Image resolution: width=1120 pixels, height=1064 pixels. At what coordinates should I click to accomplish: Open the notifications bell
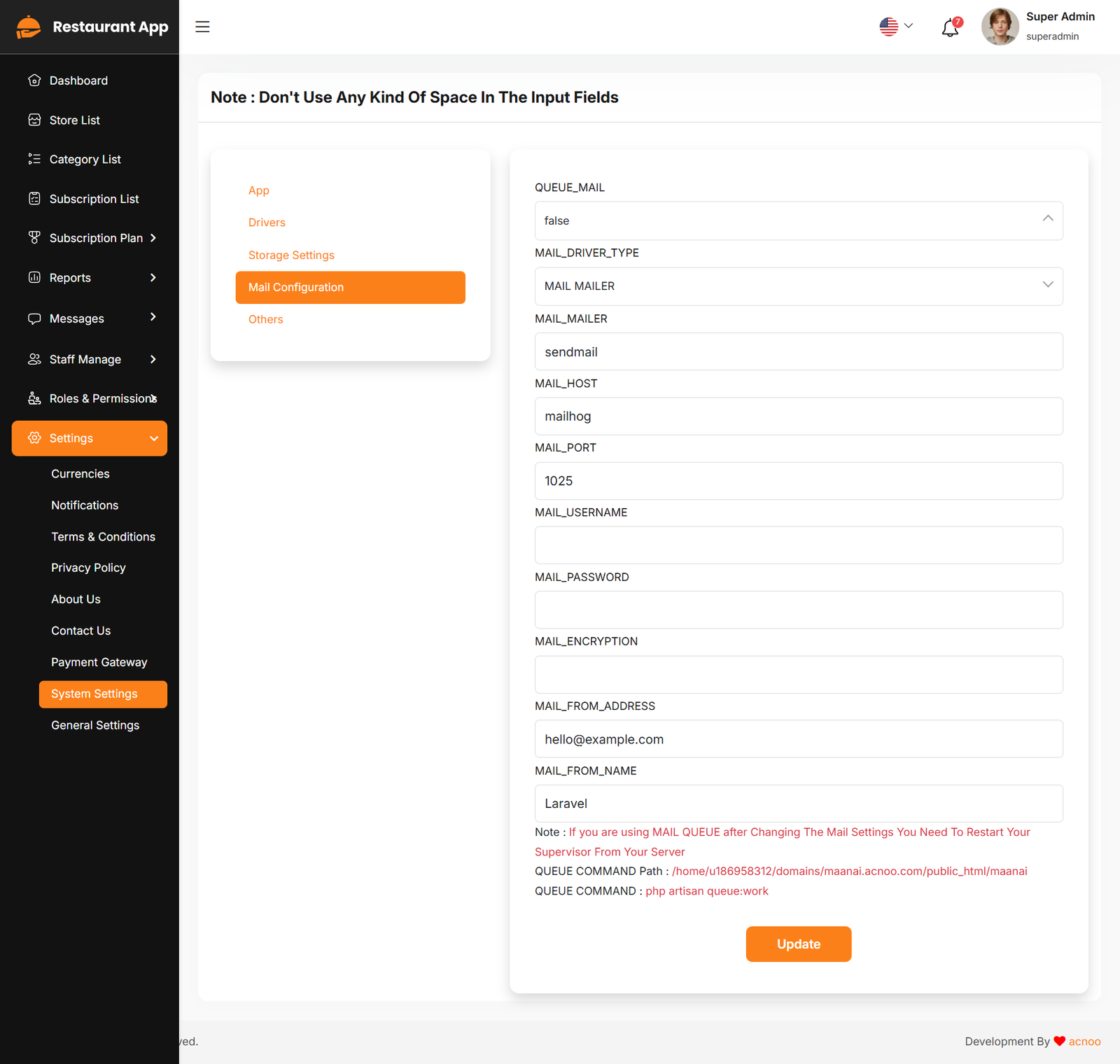950,28
